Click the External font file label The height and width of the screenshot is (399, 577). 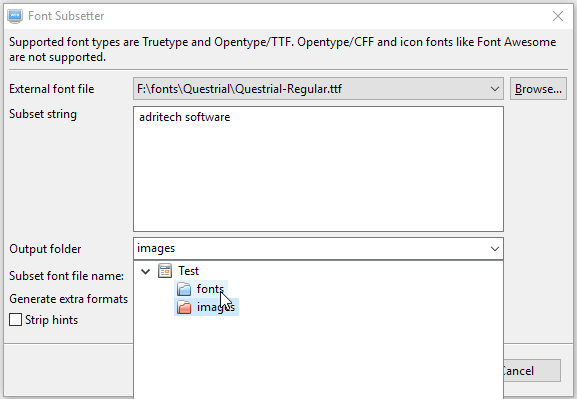52,89
